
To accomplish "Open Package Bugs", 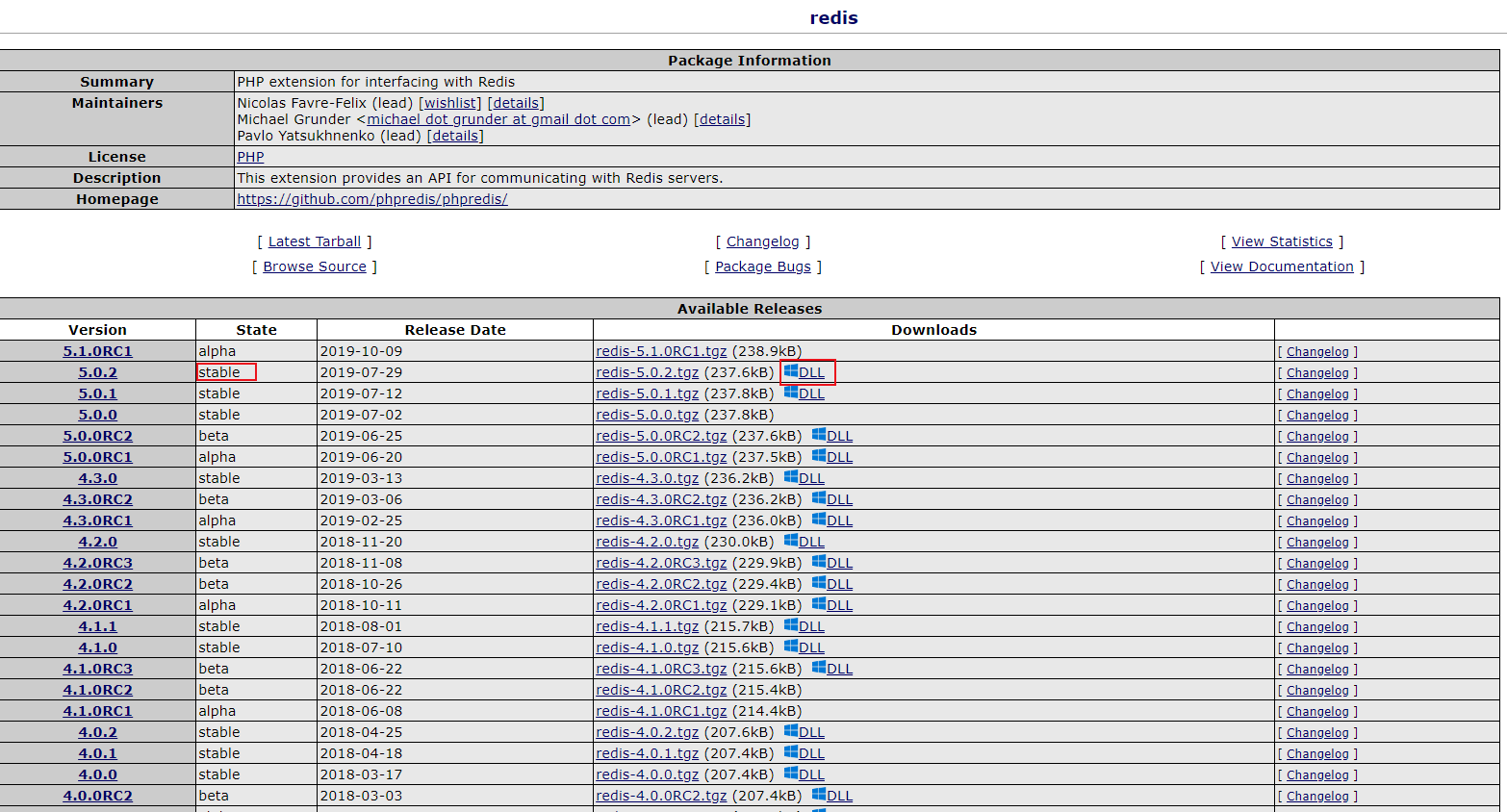I will (x=763, y=266).
